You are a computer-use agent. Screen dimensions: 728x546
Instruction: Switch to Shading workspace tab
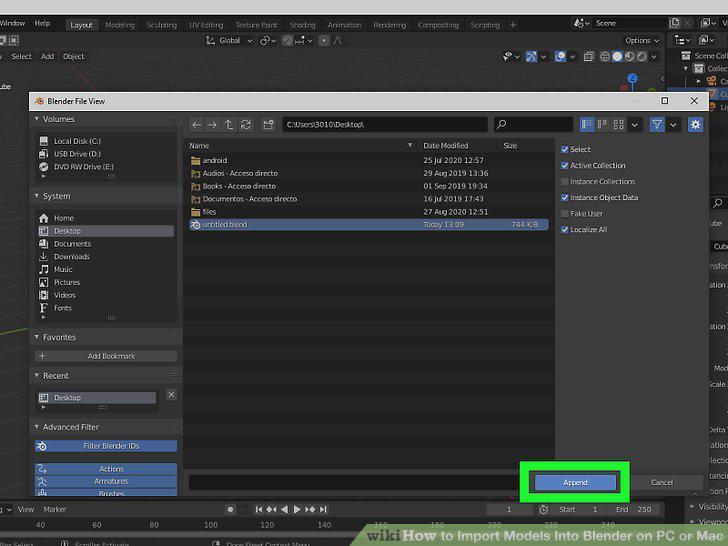[x=303, y=25]
